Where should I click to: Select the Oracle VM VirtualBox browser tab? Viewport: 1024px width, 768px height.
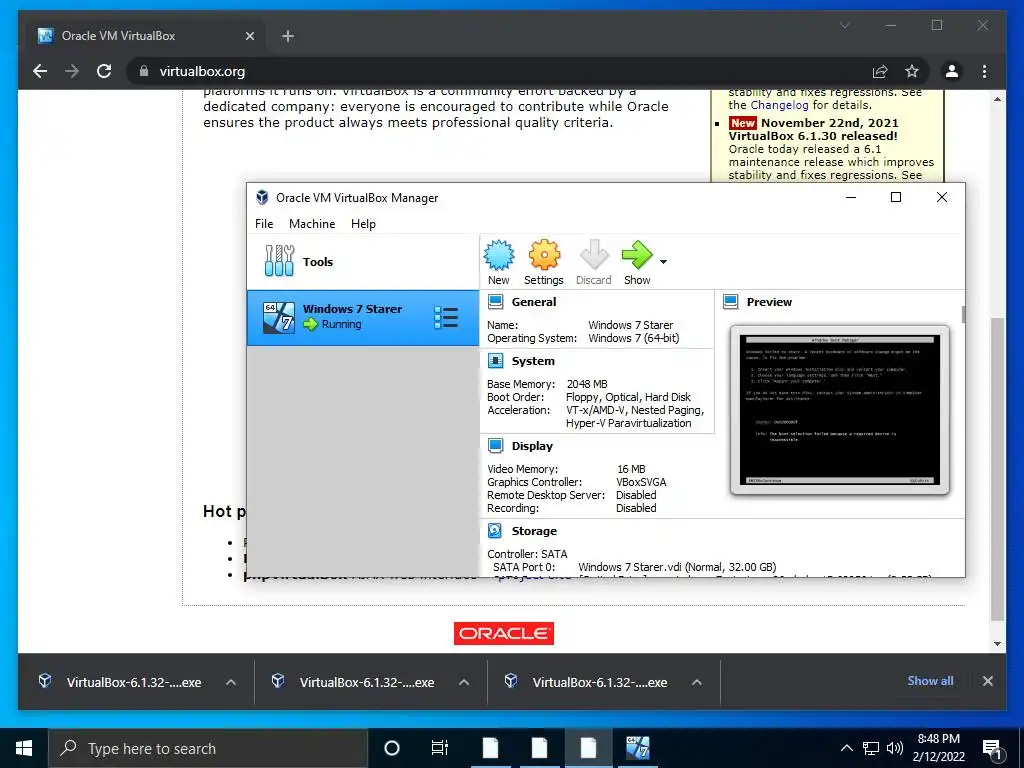[146, 36]
